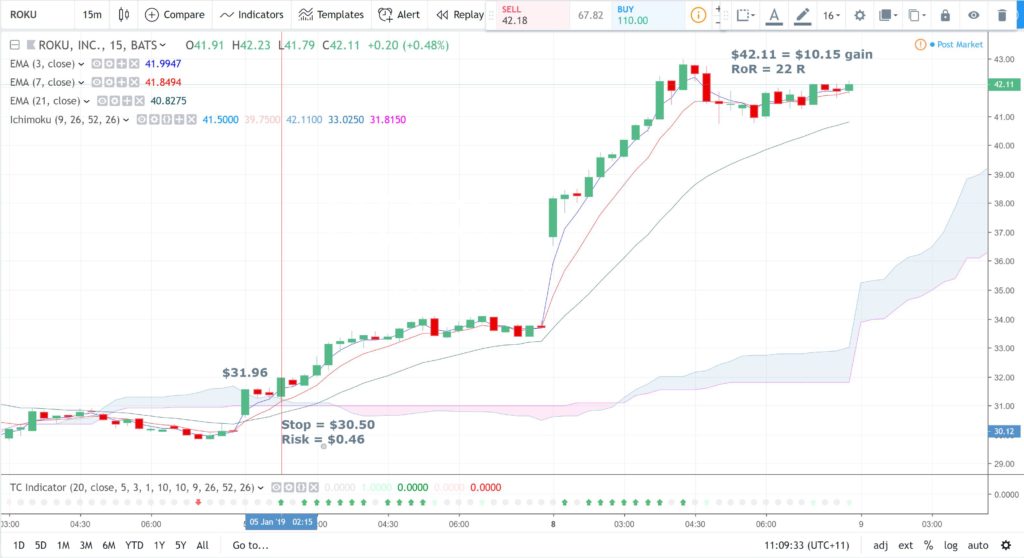Remove the TC Indicator

[313, 487]
